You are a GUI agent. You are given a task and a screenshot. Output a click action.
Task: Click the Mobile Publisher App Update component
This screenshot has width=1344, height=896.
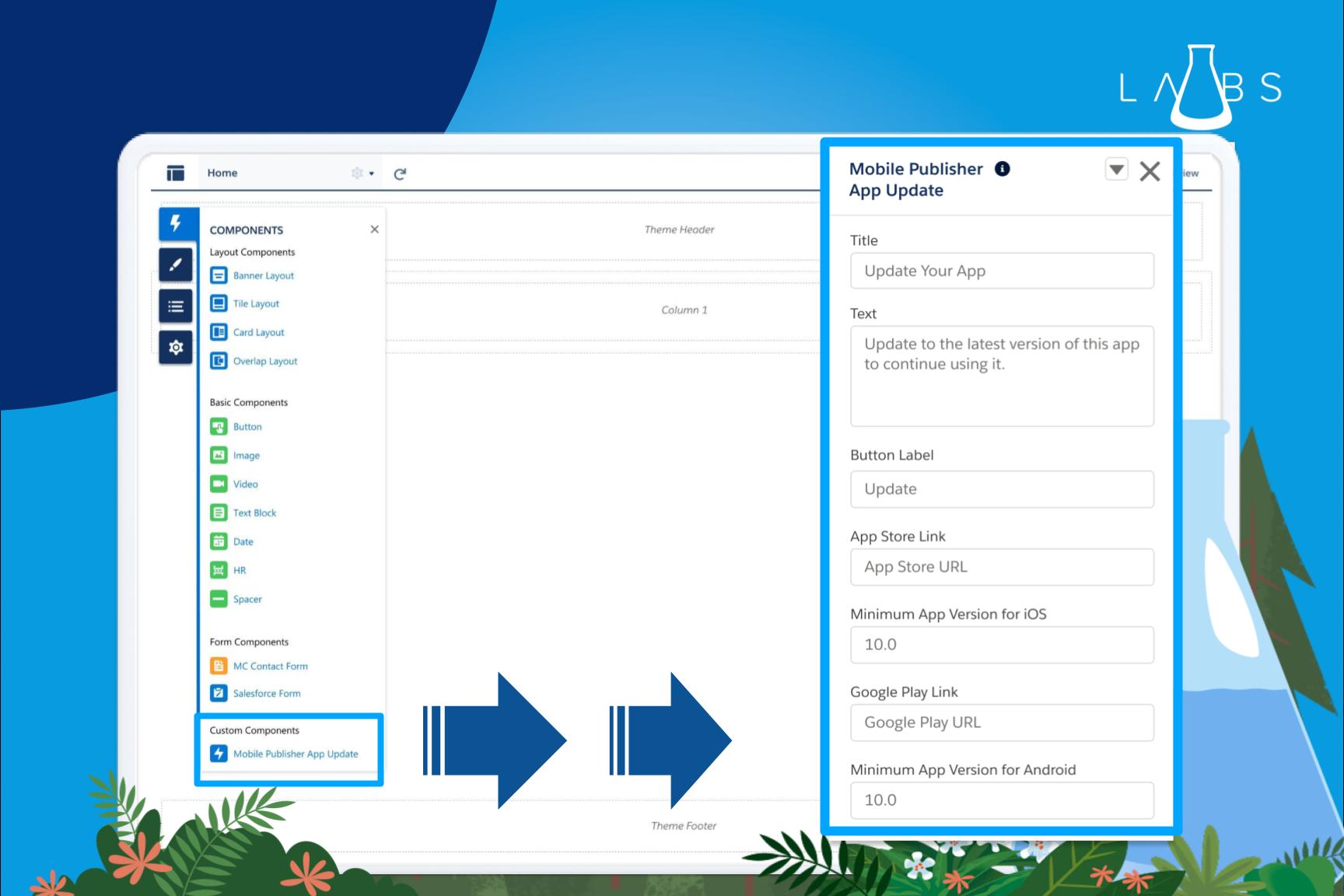[285, 754]
